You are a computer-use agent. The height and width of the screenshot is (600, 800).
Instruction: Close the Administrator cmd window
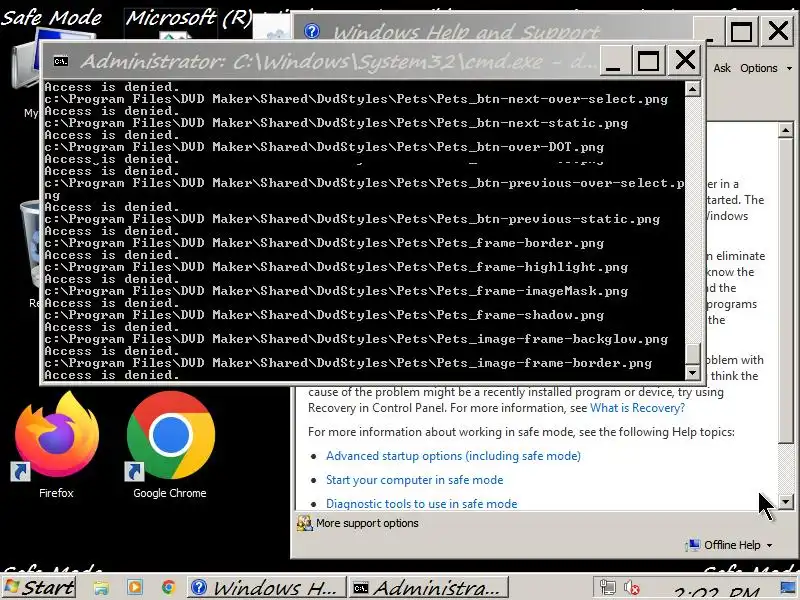tap(685, 61)
